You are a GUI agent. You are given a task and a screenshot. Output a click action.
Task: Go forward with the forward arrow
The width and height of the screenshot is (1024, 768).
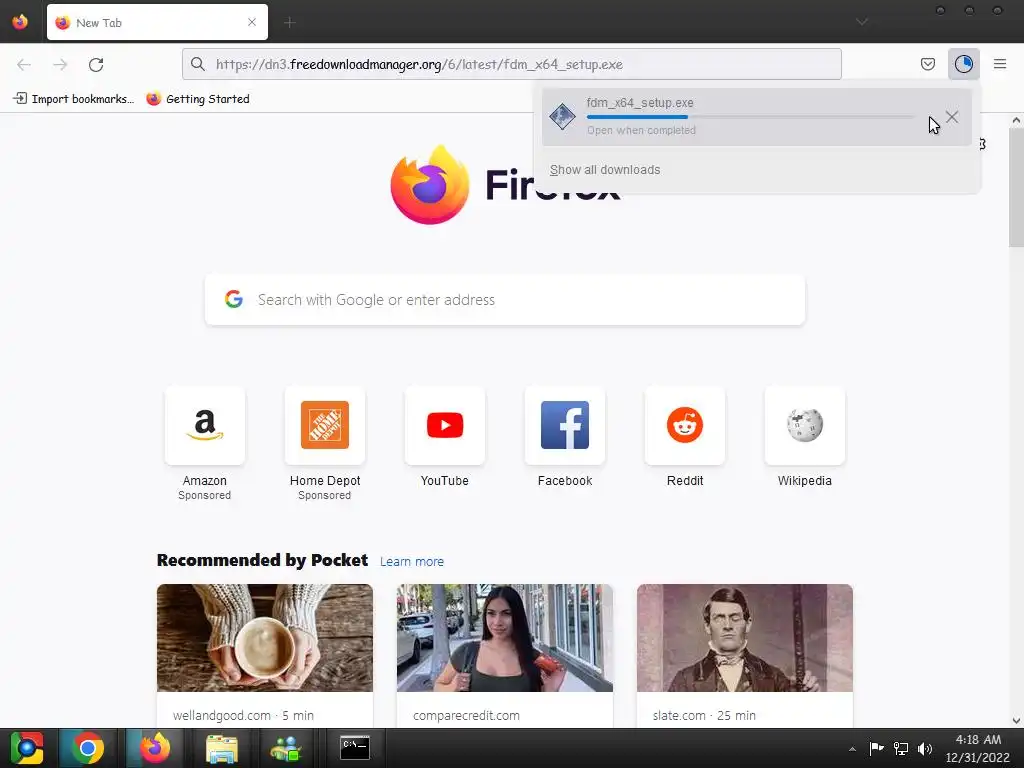coord(60,64)
